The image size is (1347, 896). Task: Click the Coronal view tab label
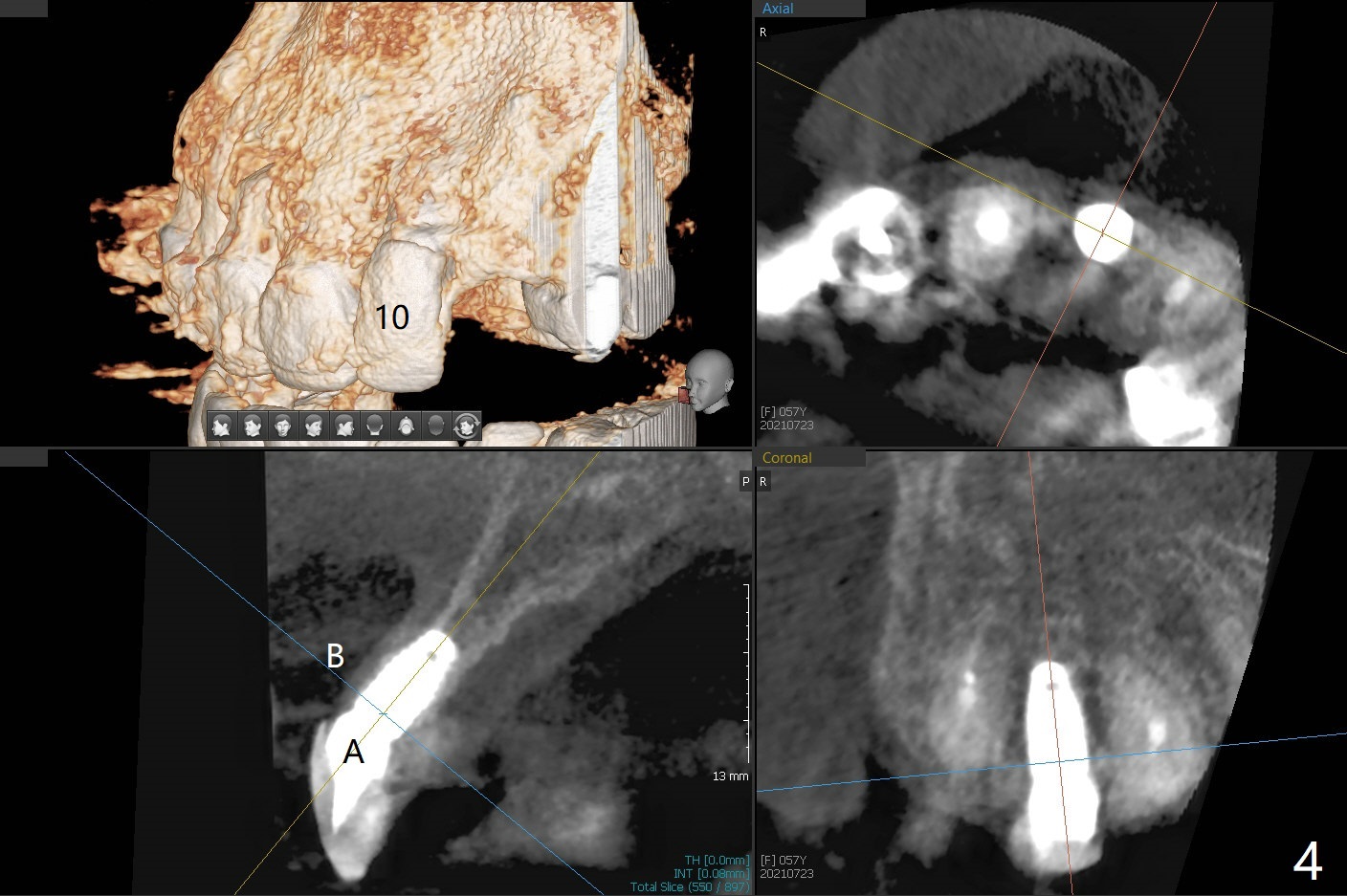pyautogui.click(x=786, y=458)
